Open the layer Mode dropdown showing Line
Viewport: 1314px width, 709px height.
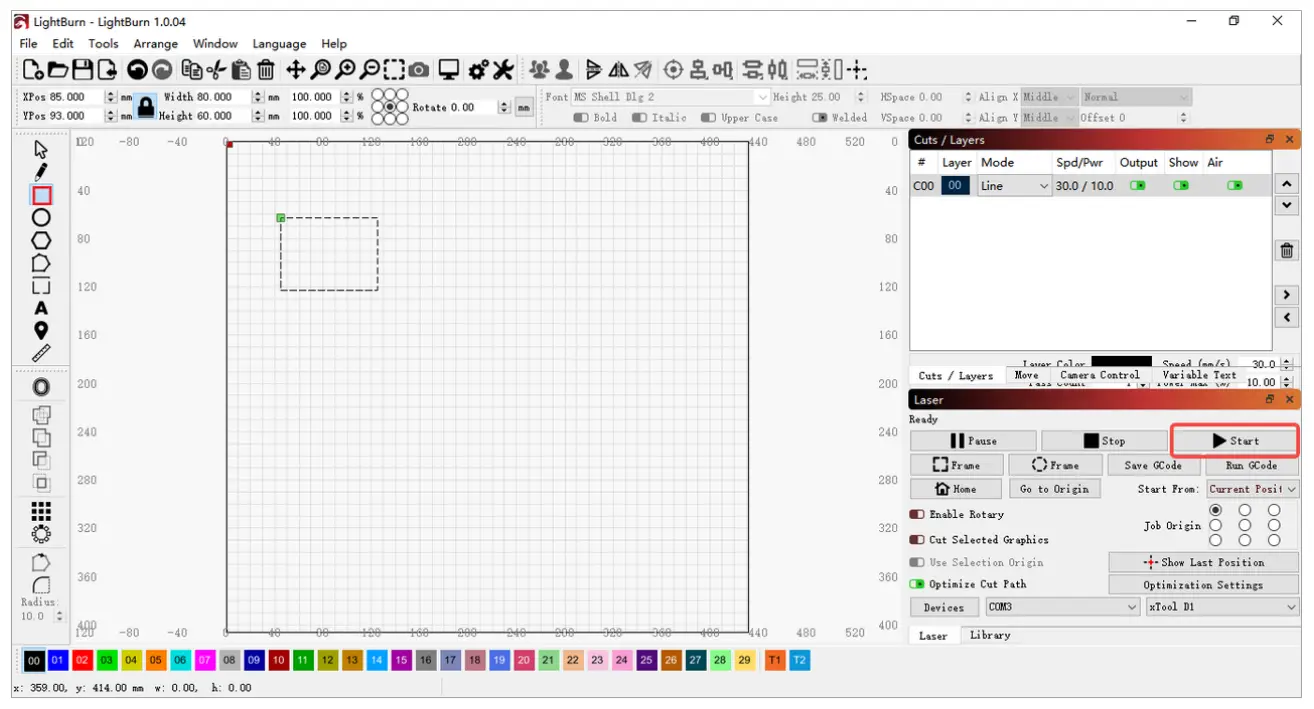(1014, 186)
